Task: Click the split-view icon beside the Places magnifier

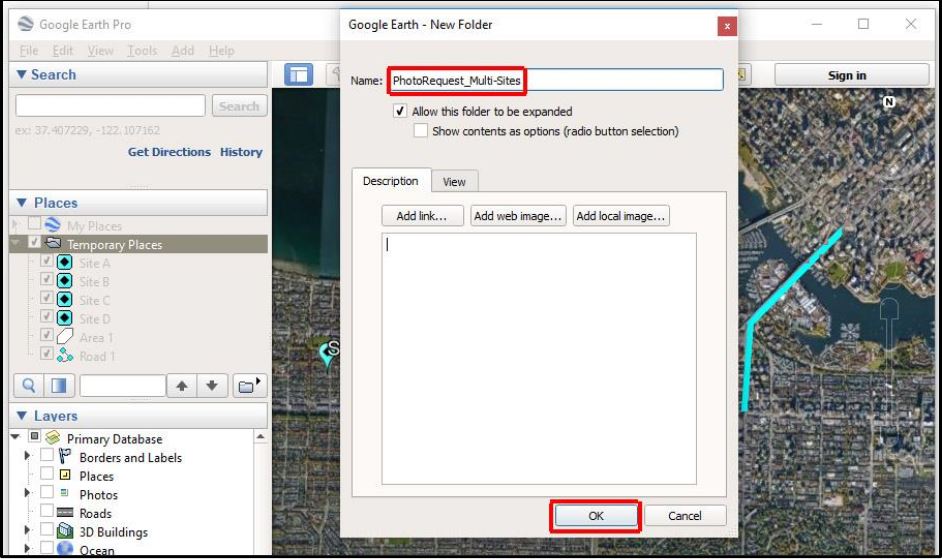Action: 59,385
